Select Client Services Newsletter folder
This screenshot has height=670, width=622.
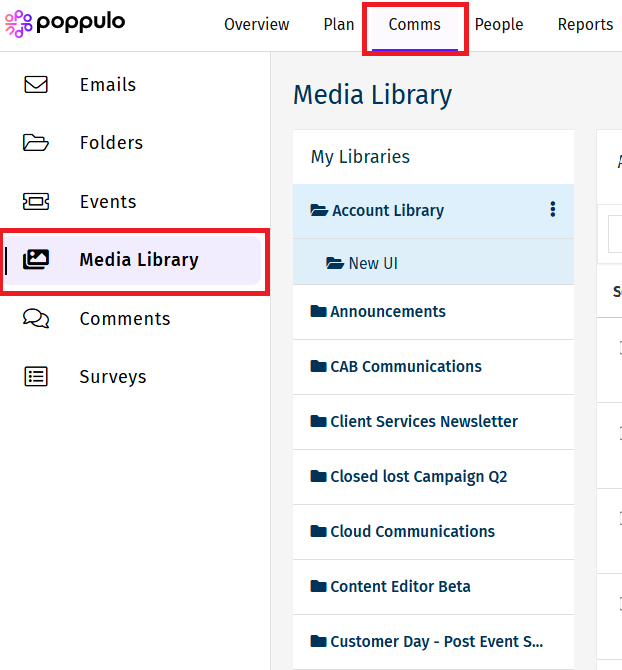point(423,422)
